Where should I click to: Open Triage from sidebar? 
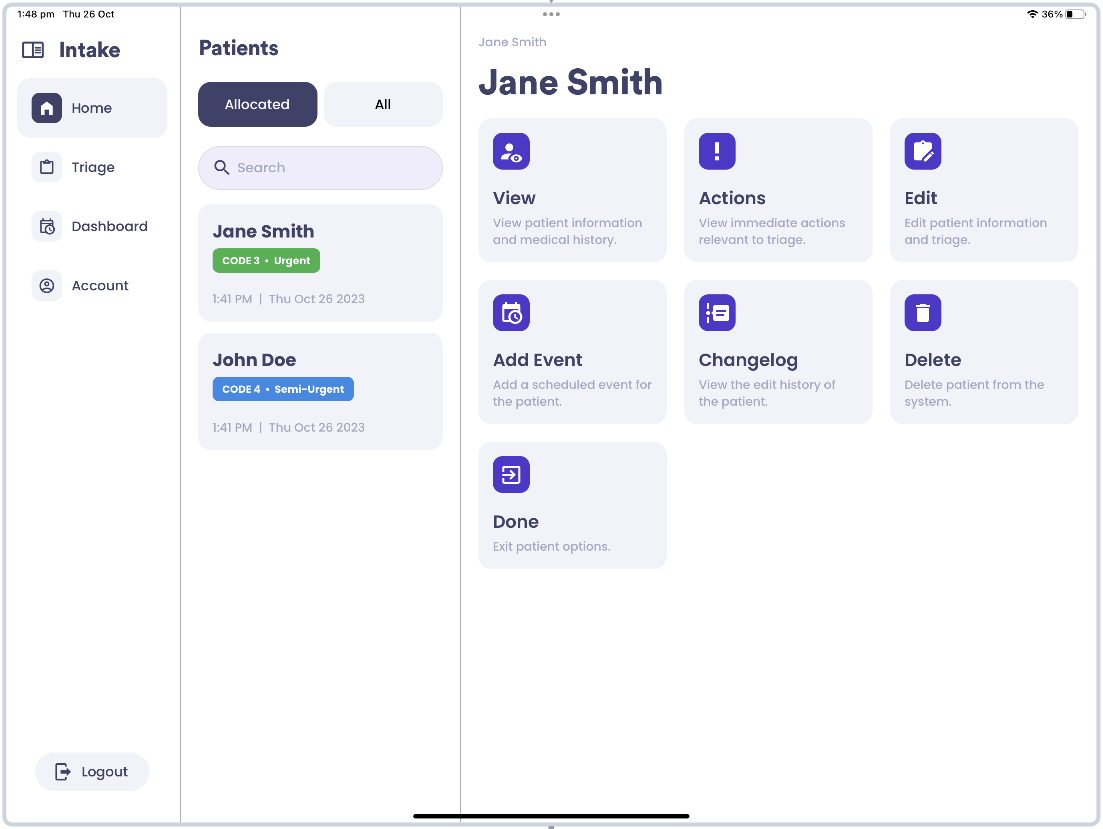(x=92, y=167)
